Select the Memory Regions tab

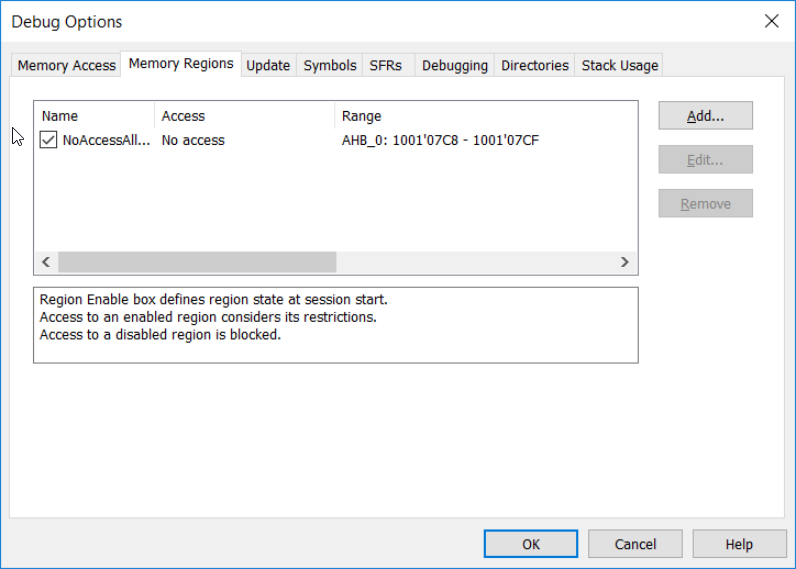[181, 63]
